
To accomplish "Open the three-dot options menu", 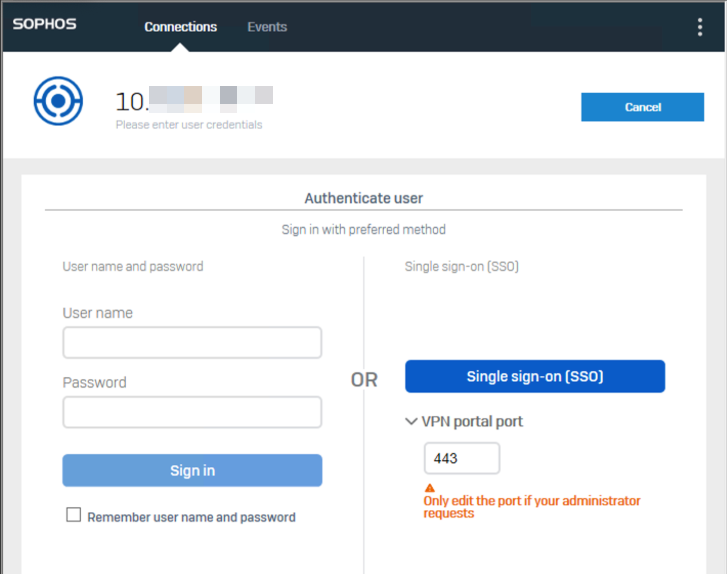I will [x=700, y=27].
